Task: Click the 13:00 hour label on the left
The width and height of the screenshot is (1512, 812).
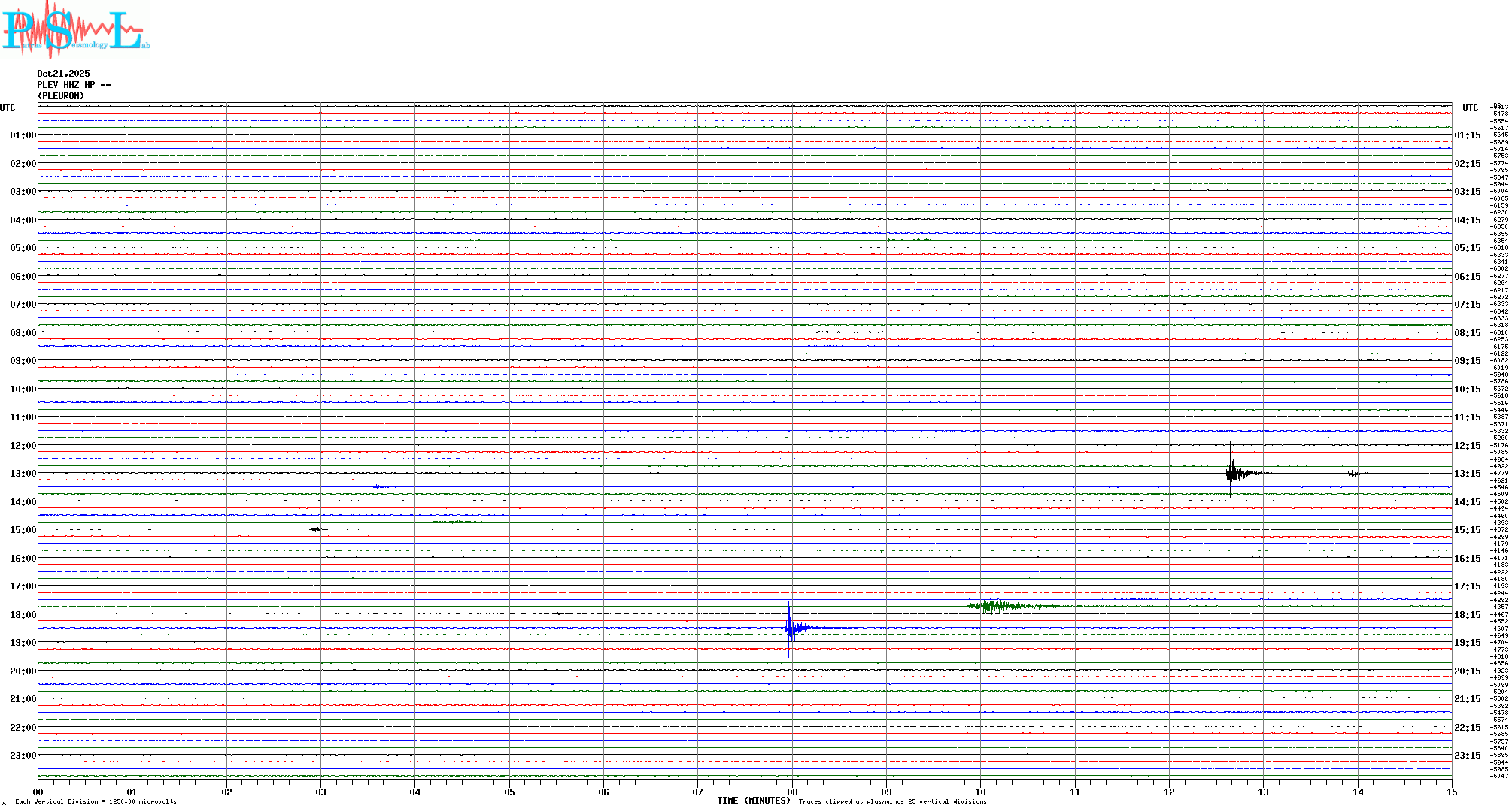Action: (x=23, y=474)
